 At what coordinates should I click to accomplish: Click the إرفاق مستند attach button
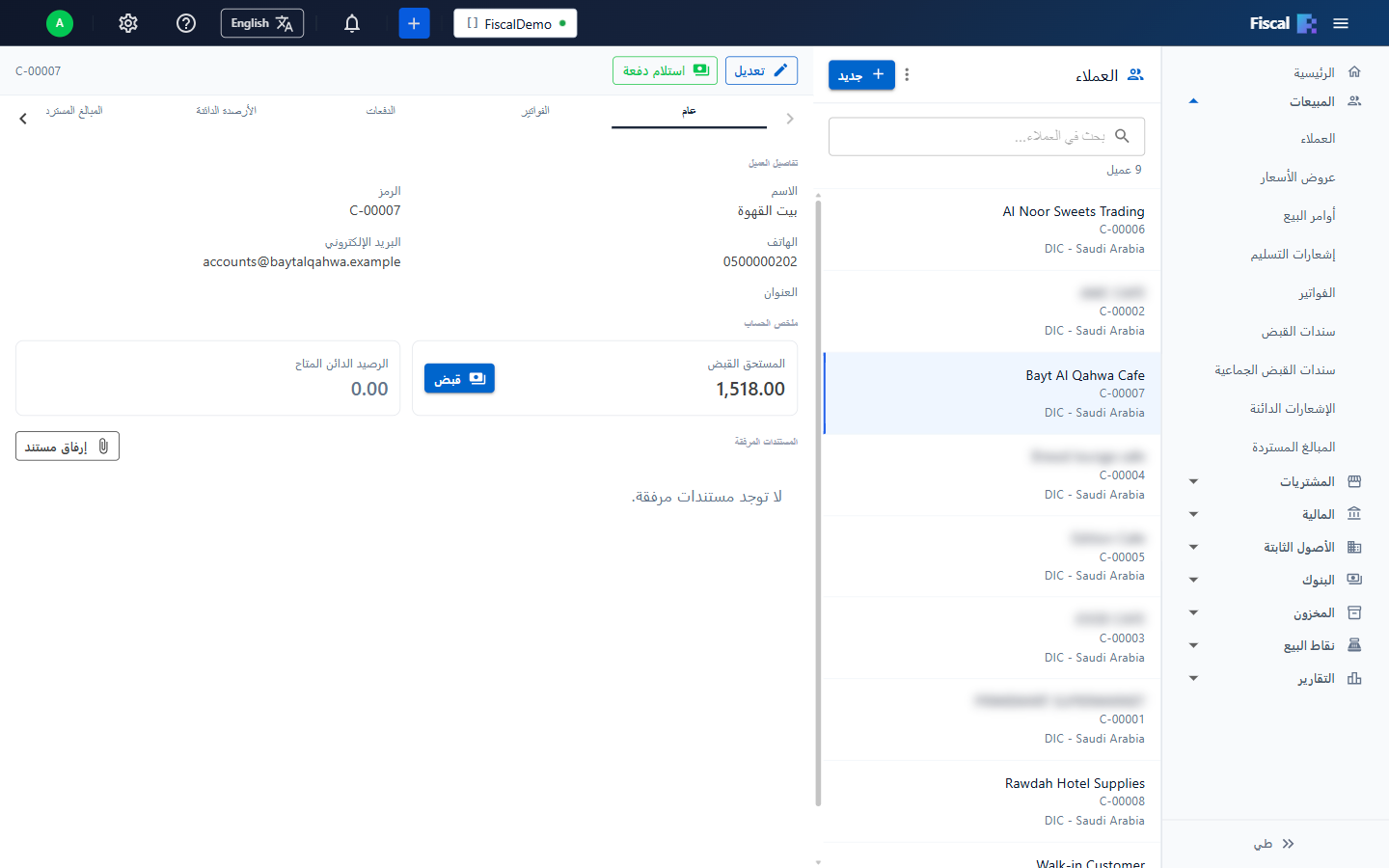[x=68, y=446]
